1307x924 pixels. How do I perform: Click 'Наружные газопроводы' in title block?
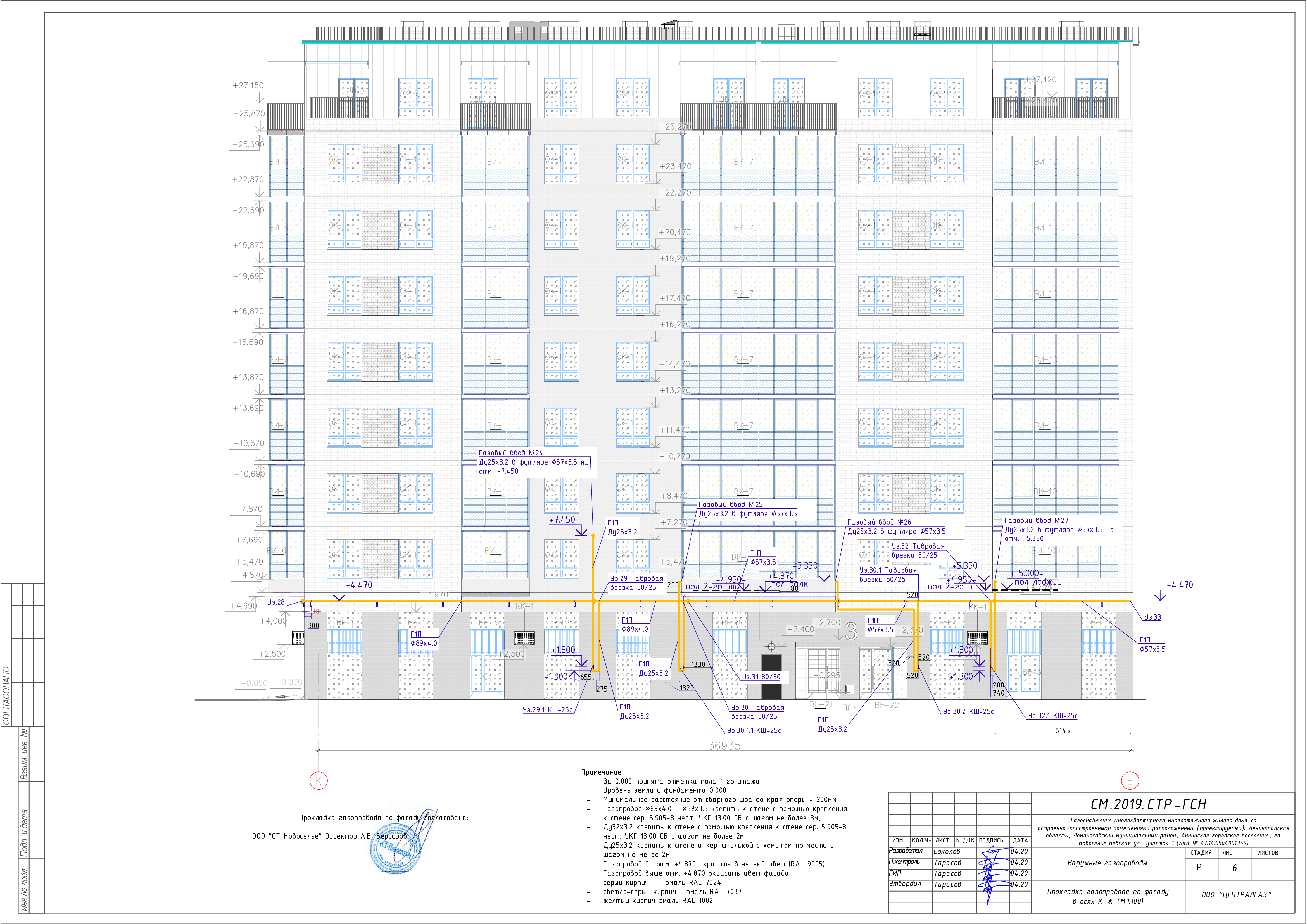(1107, 863)
